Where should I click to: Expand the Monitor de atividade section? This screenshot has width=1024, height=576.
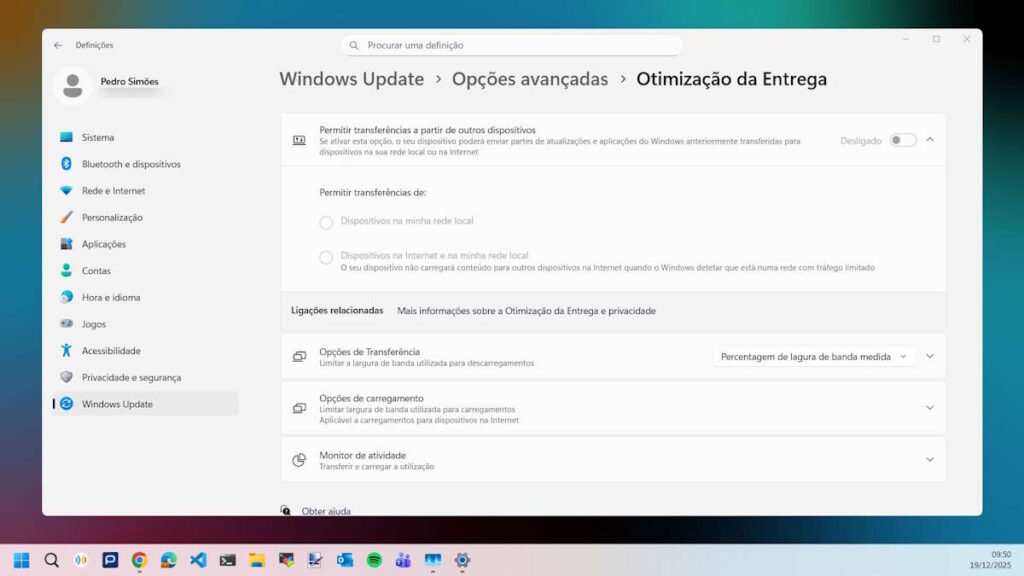[x=929, y=459]
